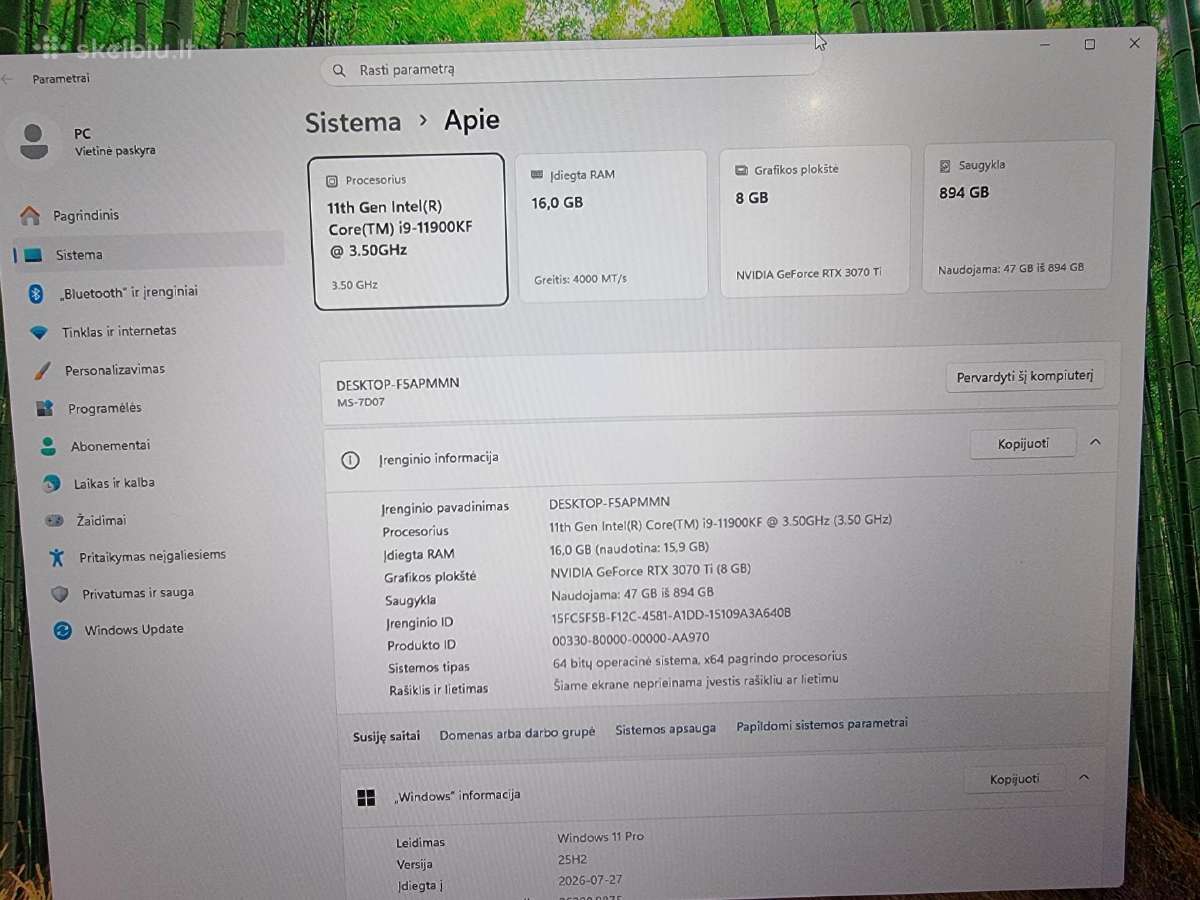
Task: Click the MS-7D07 model text
Action: (x=361, y=402)
